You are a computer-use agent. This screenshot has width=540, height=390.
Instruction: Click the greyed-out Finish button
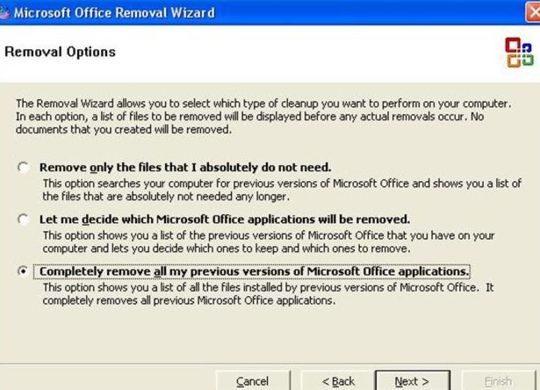coord(498,381)
